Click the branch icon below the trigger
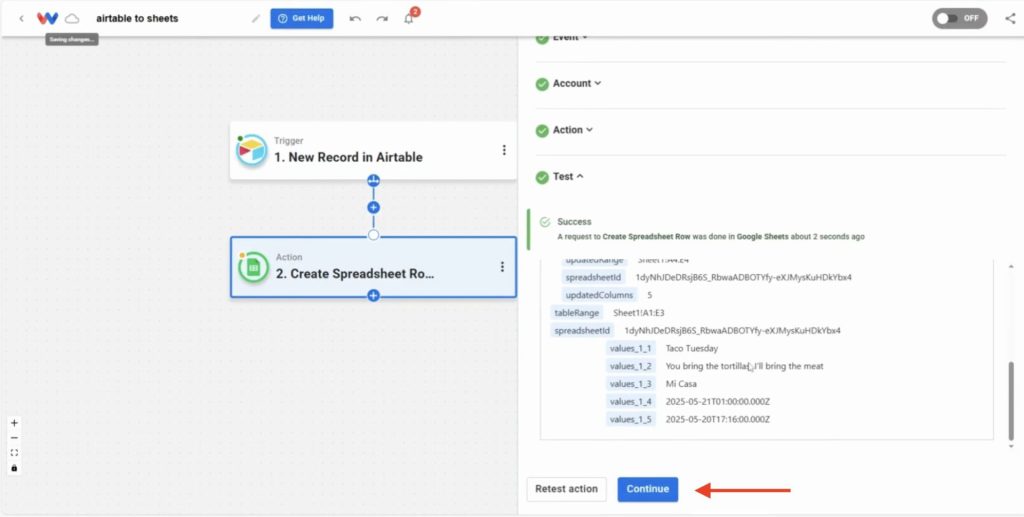1024x517 pixels. pos(374,180)
